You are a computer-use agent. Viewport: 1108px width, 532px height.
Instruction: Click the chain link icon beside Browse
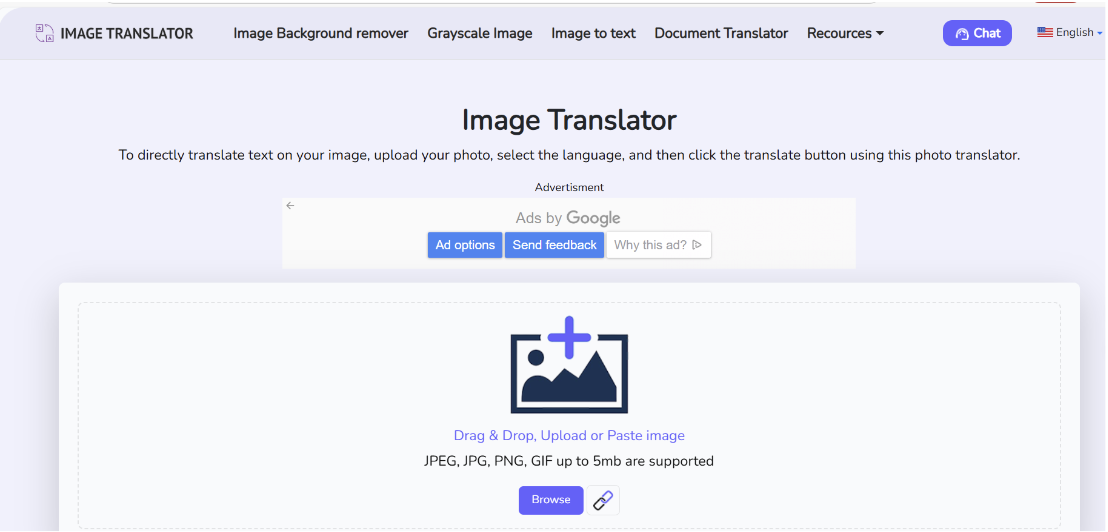(x=603, y=500)
